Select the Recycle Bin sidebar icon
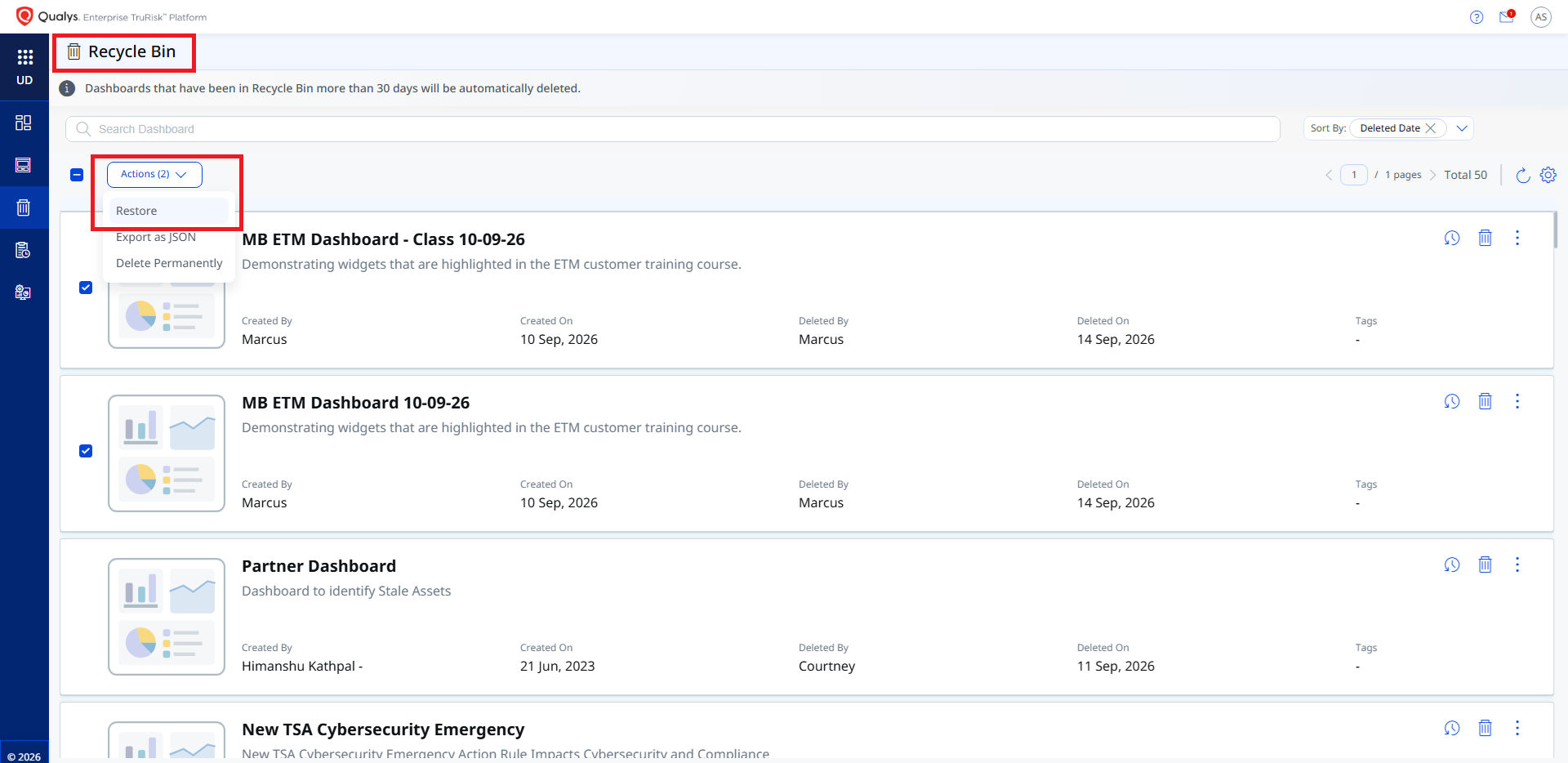This screenshot has height=763, width=1568. coord(24,207)
